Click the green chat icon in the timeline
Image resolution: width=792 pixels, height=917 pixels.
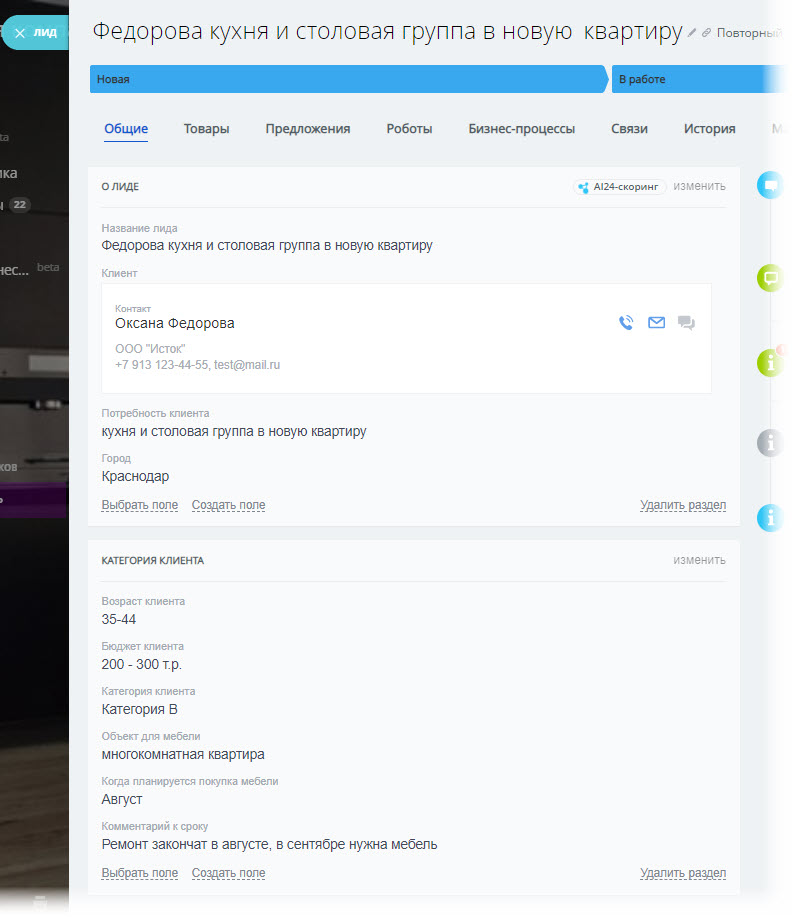tap(770, 278)
